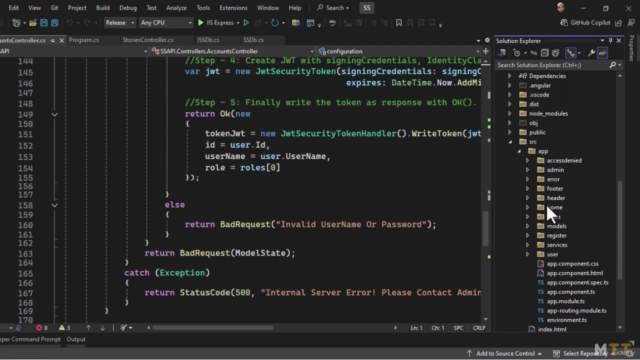Open the Extensions menu

coord(233,8)
